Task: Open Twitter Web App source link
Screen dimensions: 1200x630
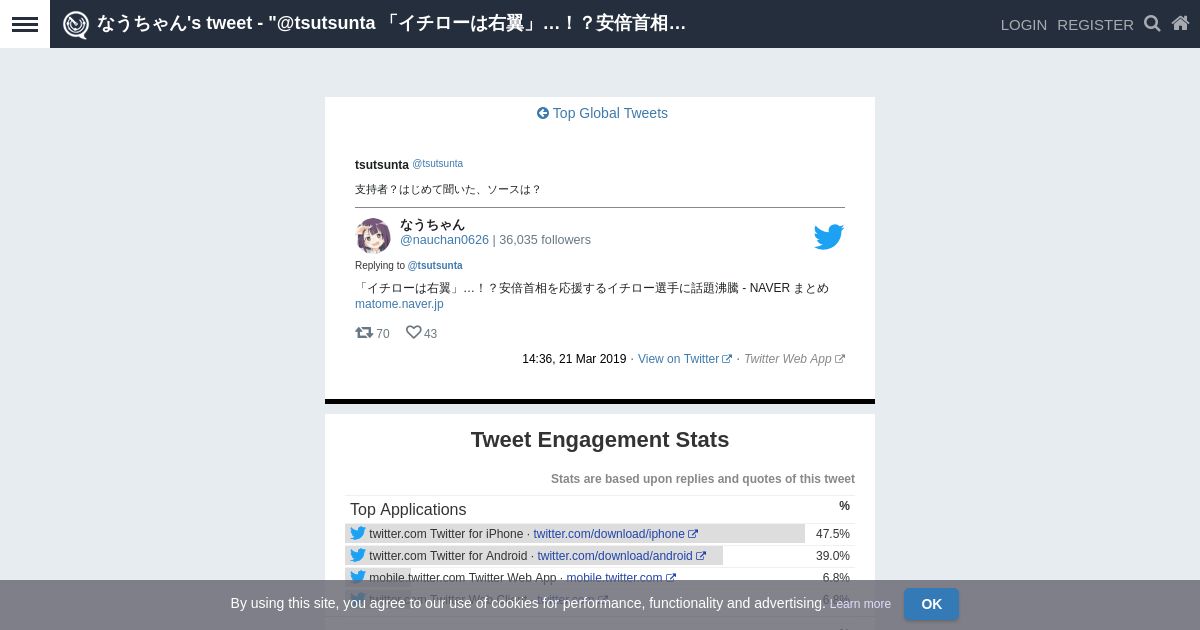Action: (x=794, y=359)
